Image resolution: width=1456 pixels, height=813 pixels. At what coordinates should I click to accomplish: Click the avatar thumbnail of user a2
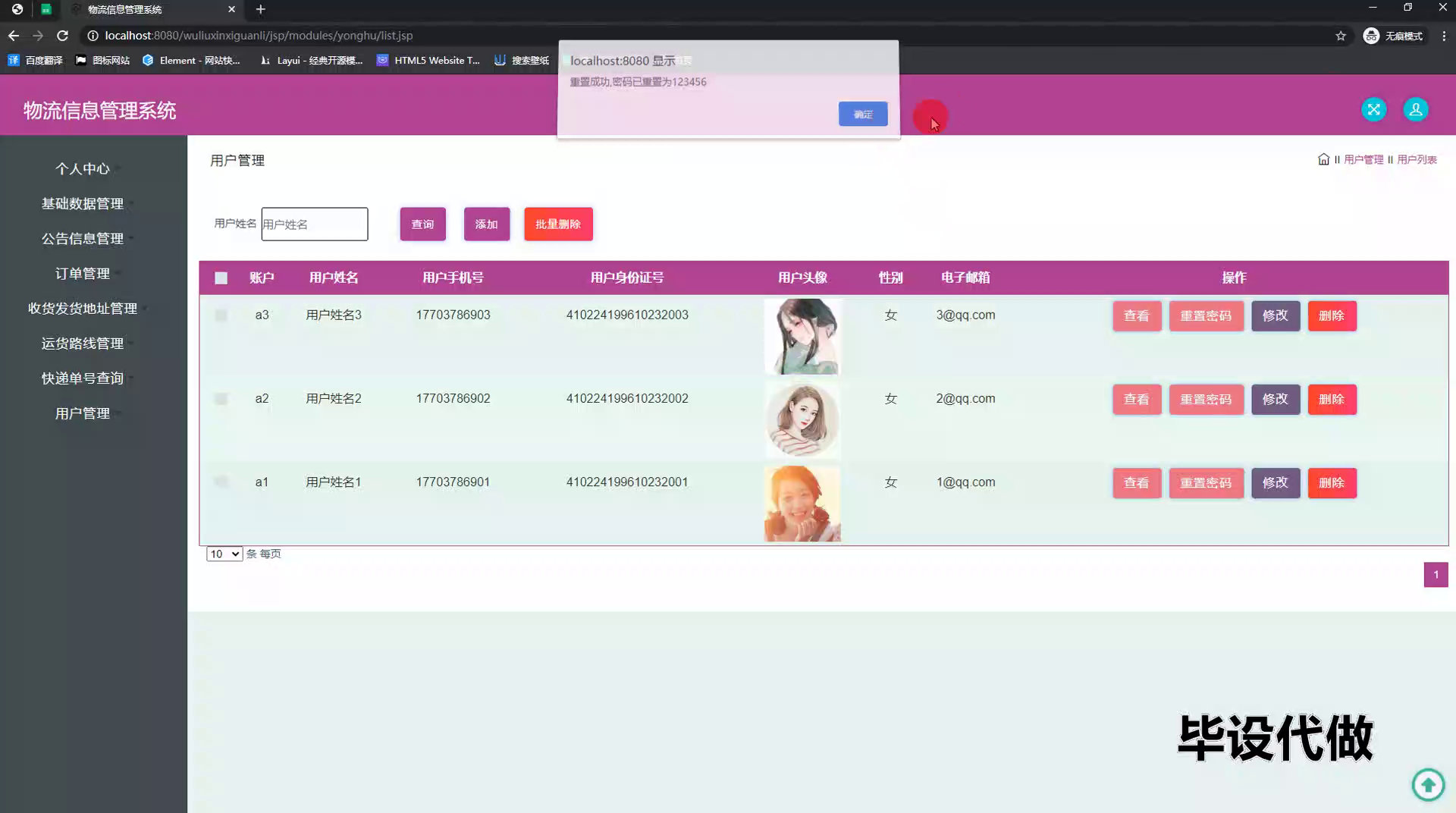tap(802, 419)
